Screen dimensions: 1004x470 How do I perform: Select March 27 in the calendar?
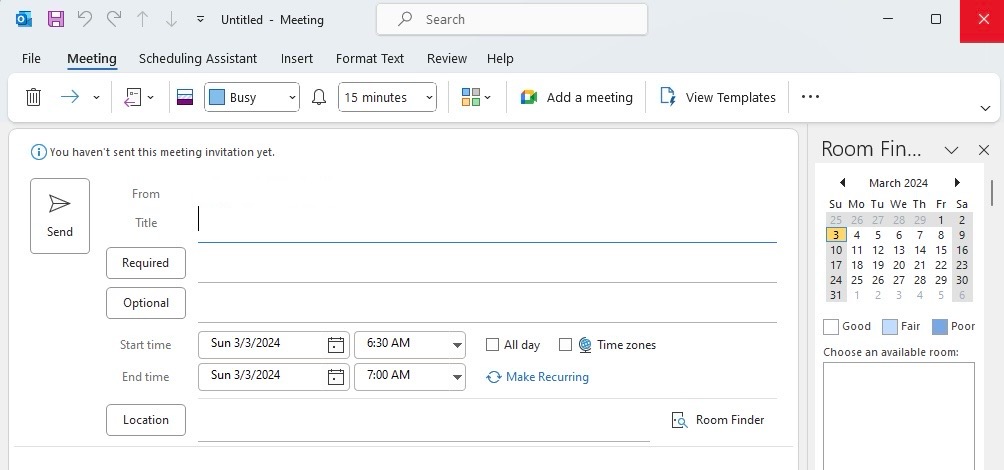coord(899,280)
